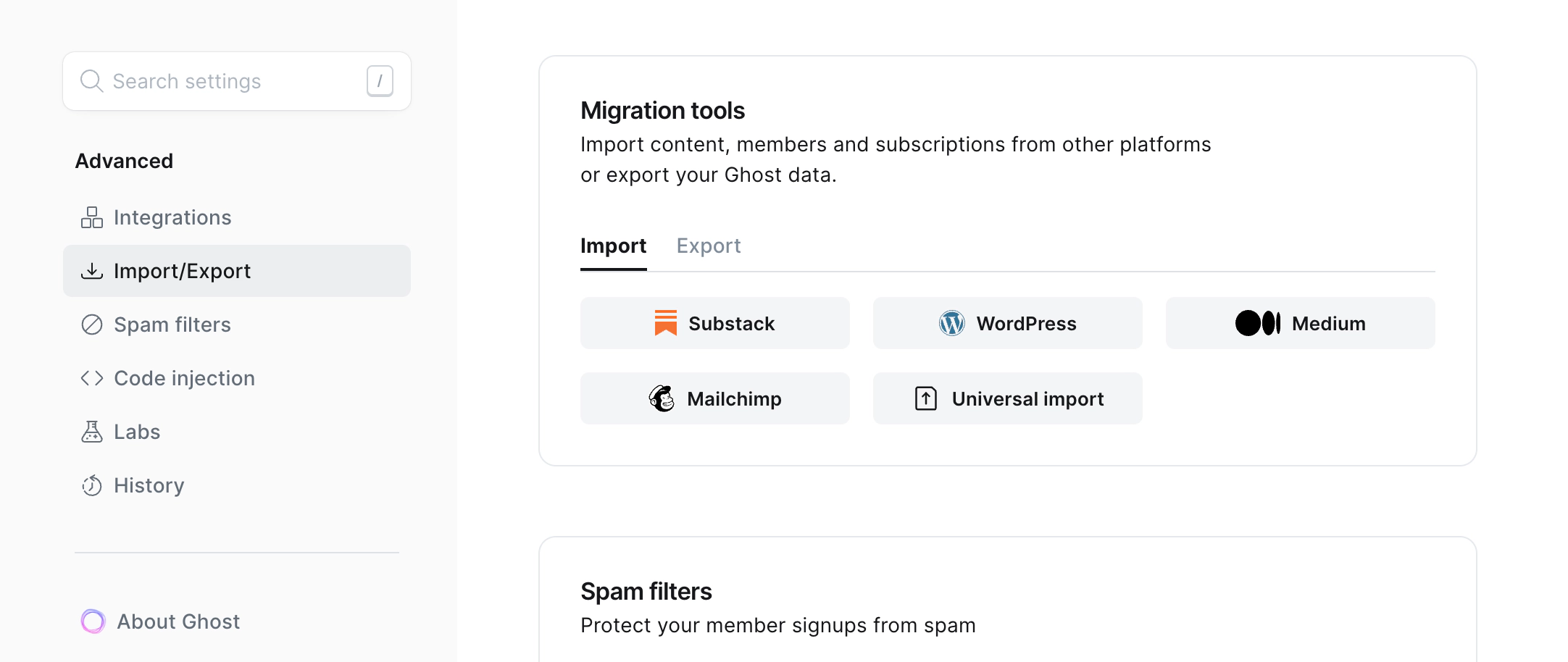Switch to the Export tab
1568x662 pixels.
click(709, 246)
